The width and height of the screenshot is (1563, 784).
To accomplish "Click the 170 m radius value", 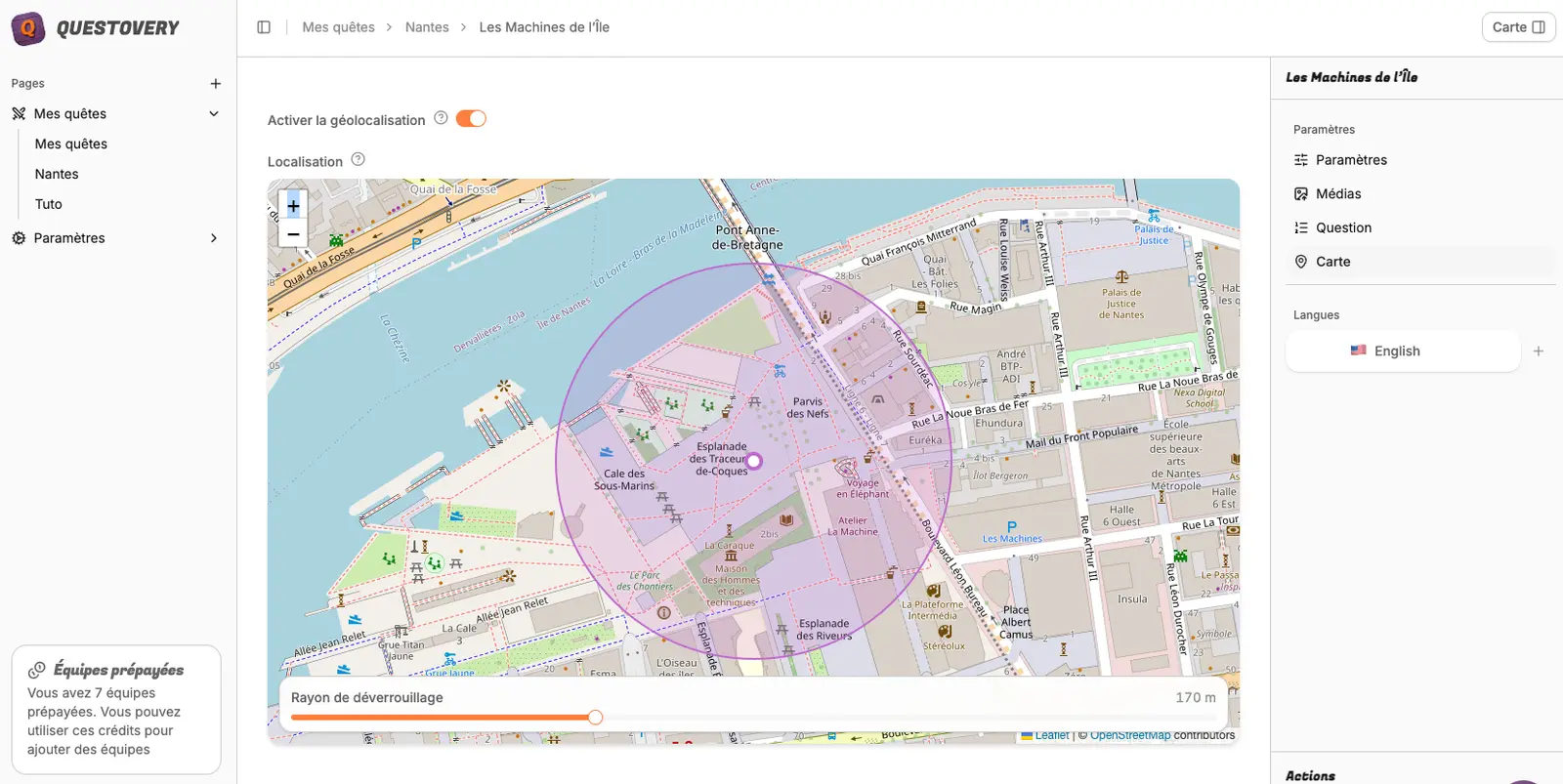I will 1196,698.
